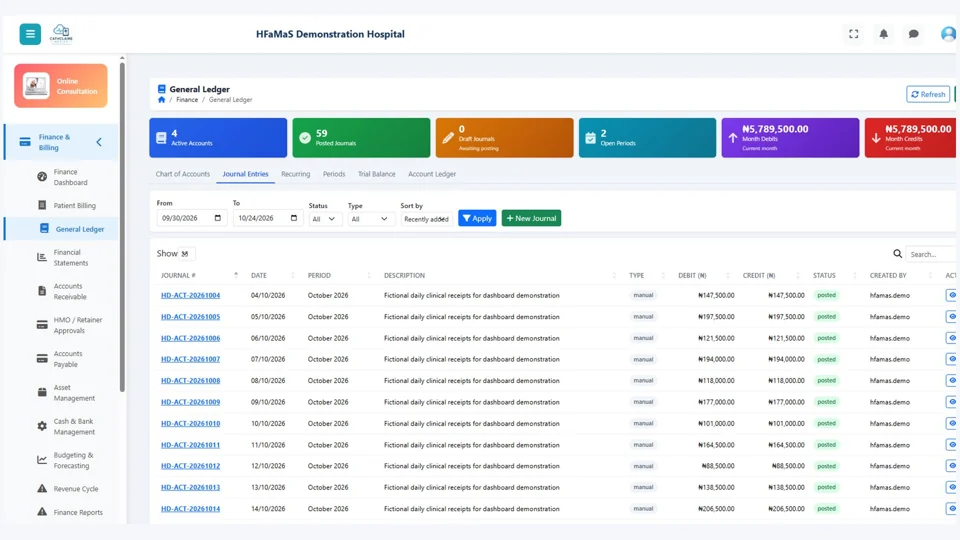Image resolution: width=960 pixels, height=540 pixels.
Task: Focus the table Search input field
Action: tap(931, 253)
